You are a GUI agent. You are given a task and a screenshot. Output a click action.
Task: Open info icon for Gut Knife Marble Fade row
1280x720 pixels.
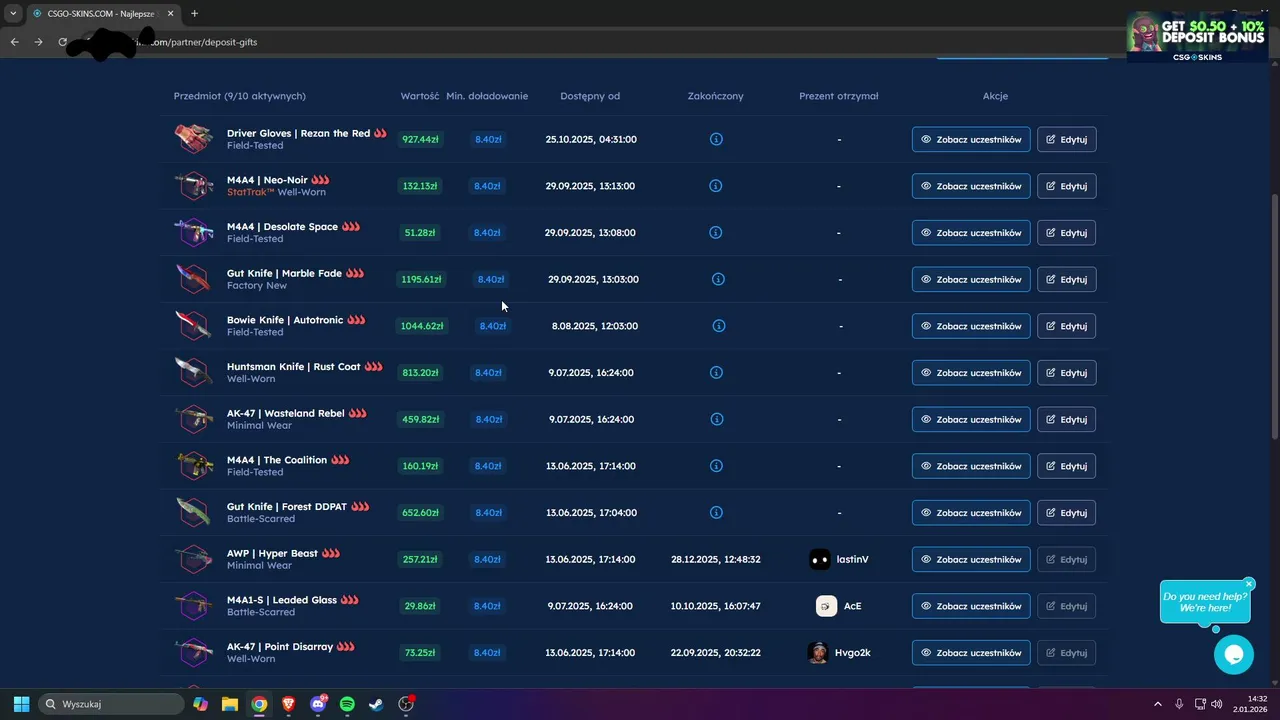coord(718,279)
